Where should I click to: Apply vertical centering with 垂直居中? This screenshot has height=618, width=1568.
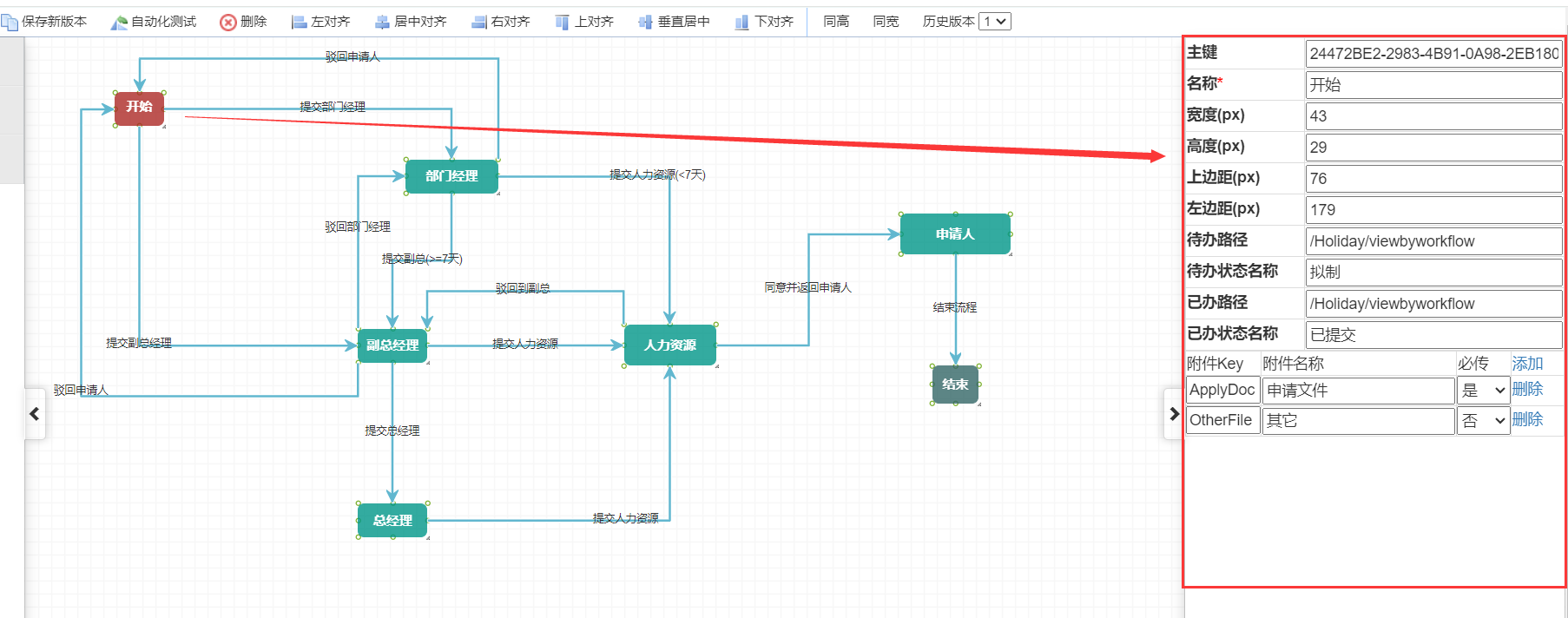pos(674,22)
